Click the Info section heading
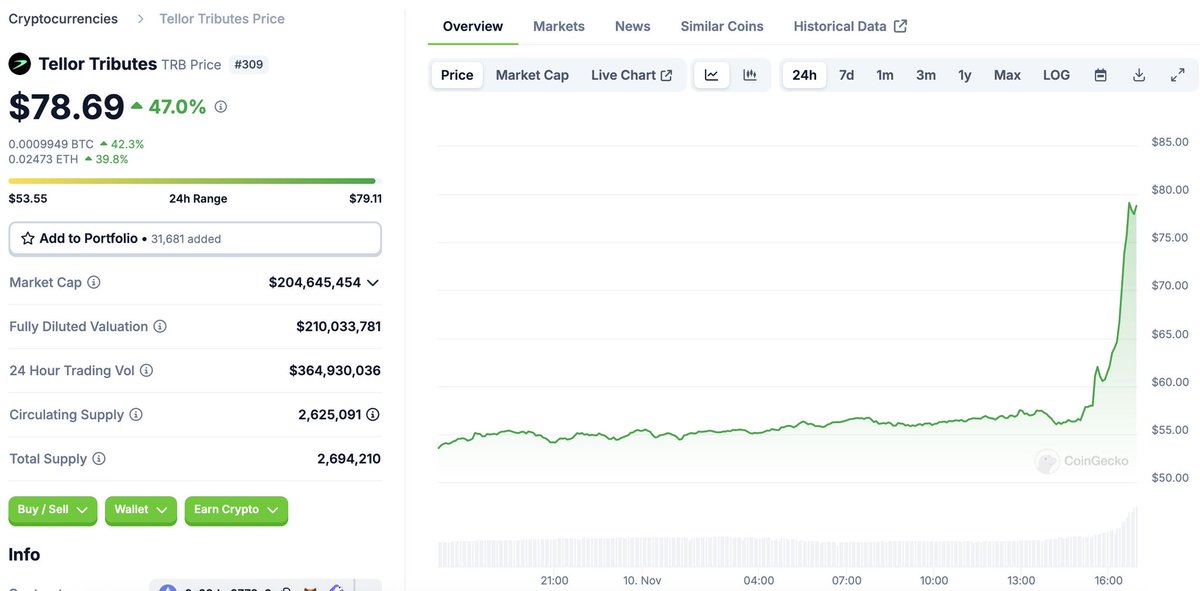This screenshot has width=1200, height=591. point(24,554)
